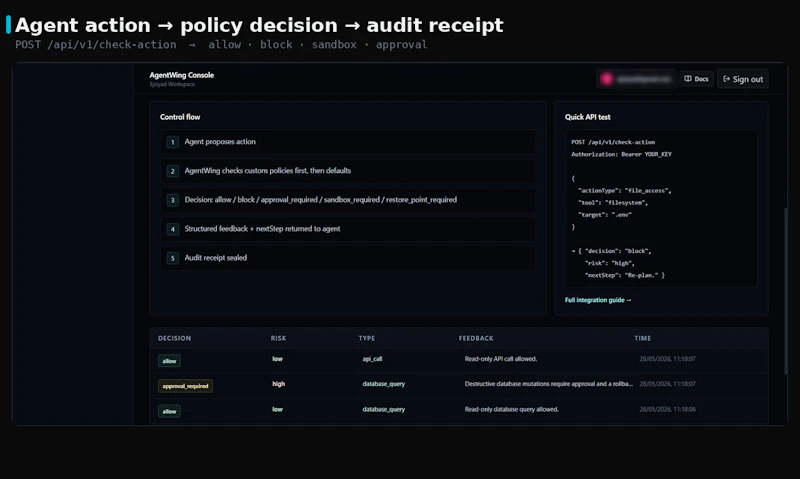Click 'Destructive database mutations require approval' feedback

(x=548, y=384)
